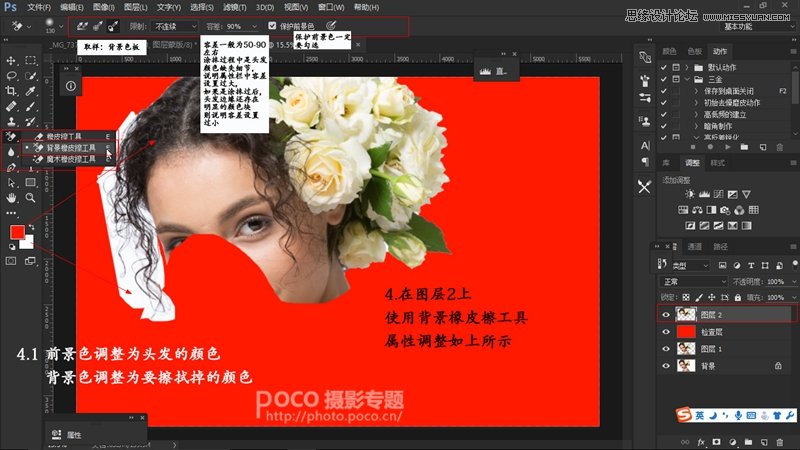
Task: Hide the 背景 layer
Action: pos(666,366)
